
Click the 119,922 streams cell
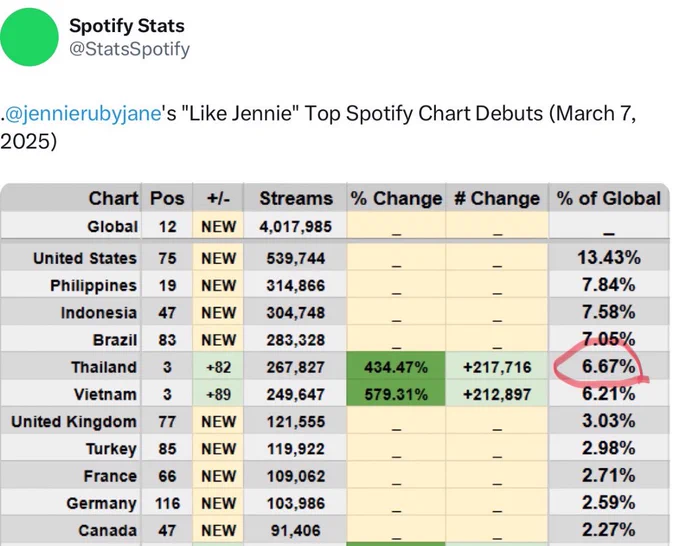(295, 449)
